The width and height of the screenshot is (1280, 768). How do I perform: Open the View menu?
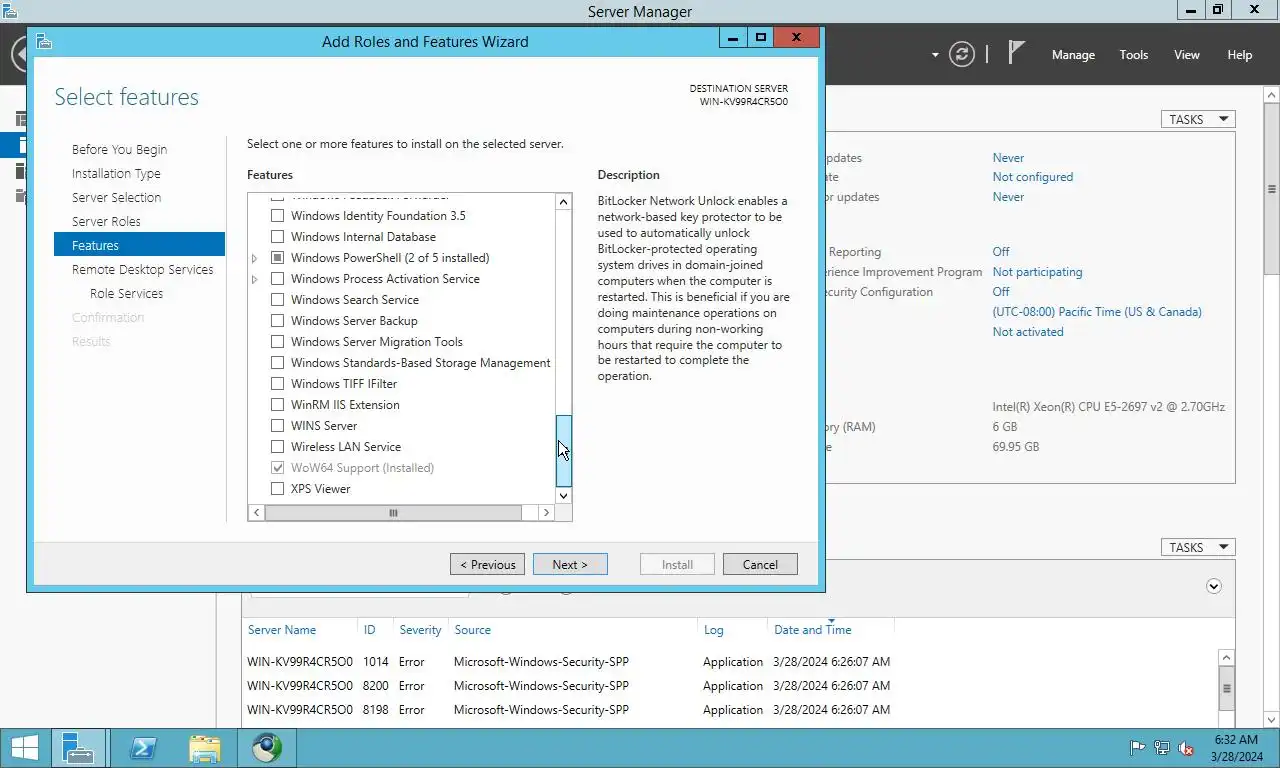[1187, 55]
